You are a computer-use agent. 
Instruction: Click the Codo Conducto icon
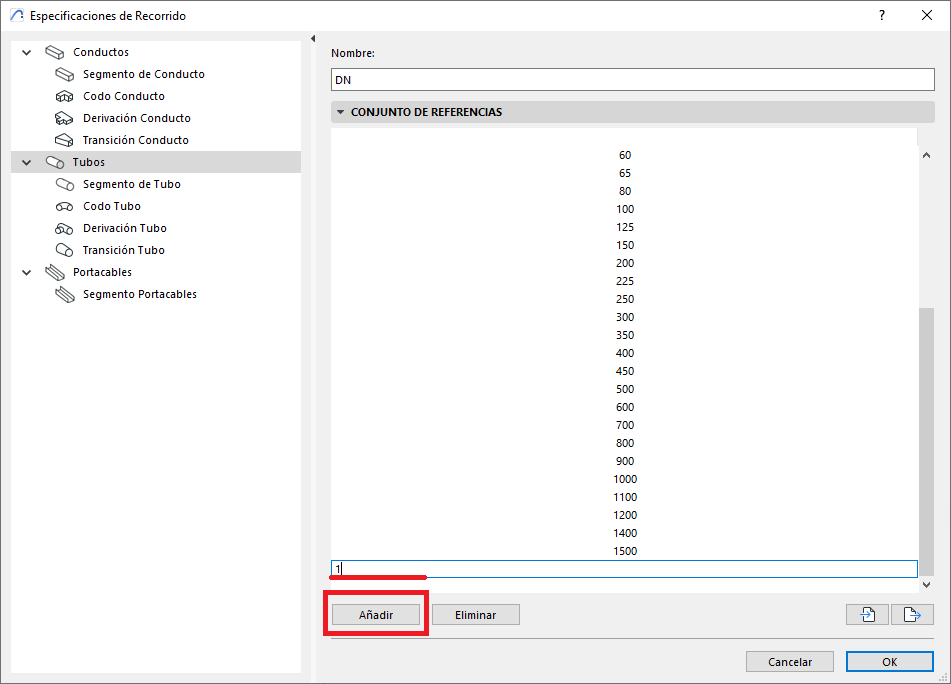65,97
